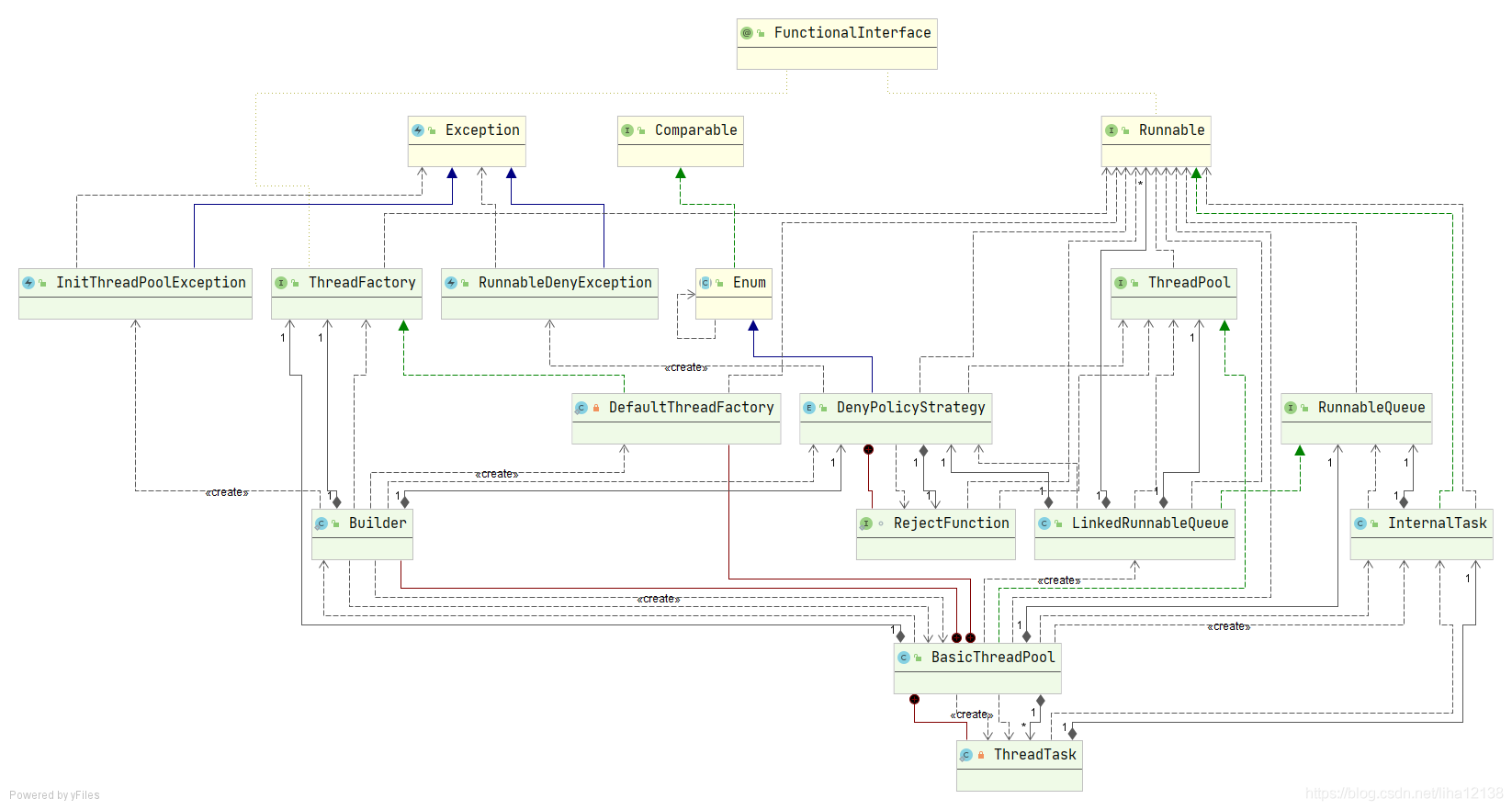Click the LinkedRunnableQueue class icon

click(x=1044, y=523)
